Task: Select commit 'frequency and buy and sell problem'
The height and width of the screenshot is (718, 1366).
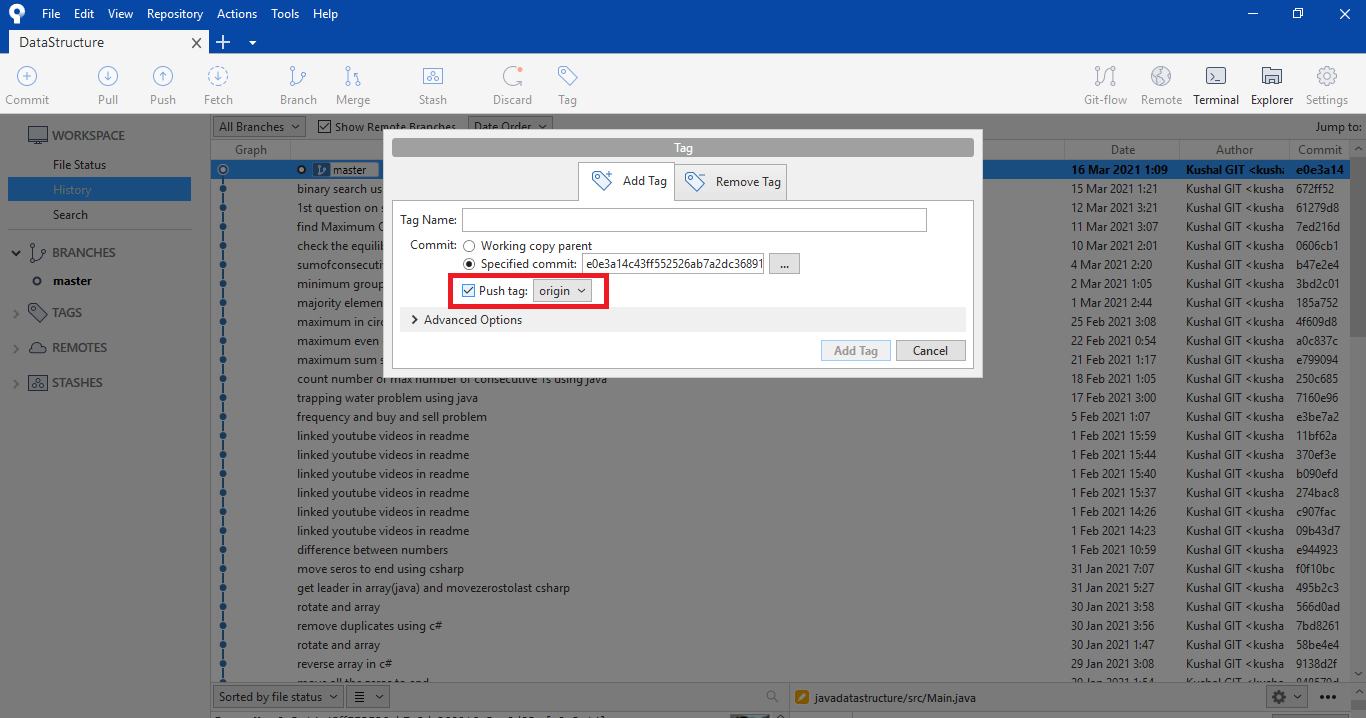Action: coord(392,417)
